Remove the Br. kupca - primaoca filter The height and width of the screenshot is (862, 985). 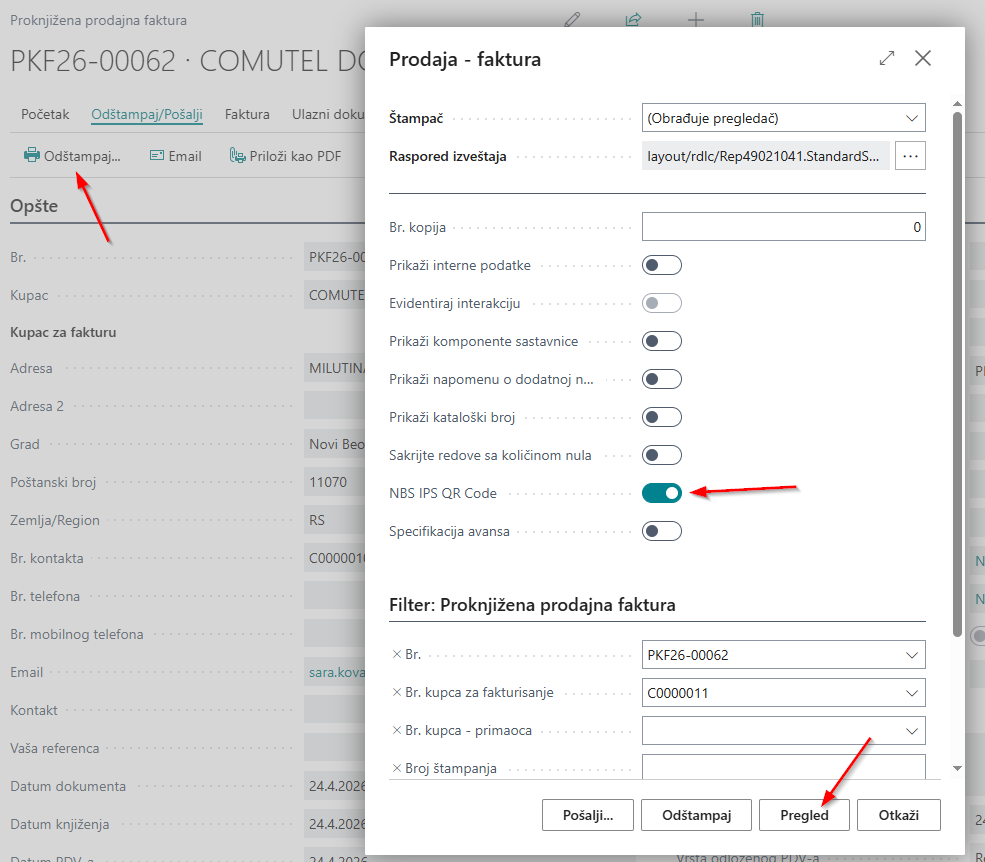396,730
